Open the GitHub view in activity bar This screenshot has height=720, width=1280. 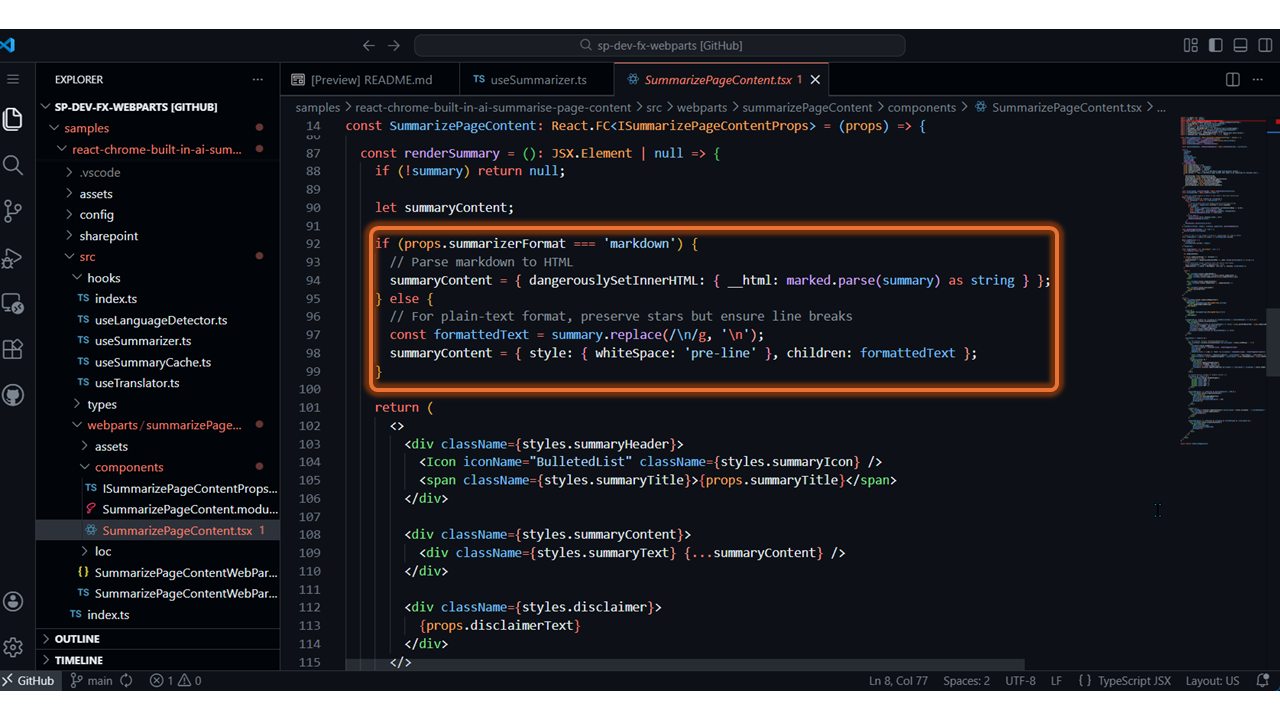[13, 395]
